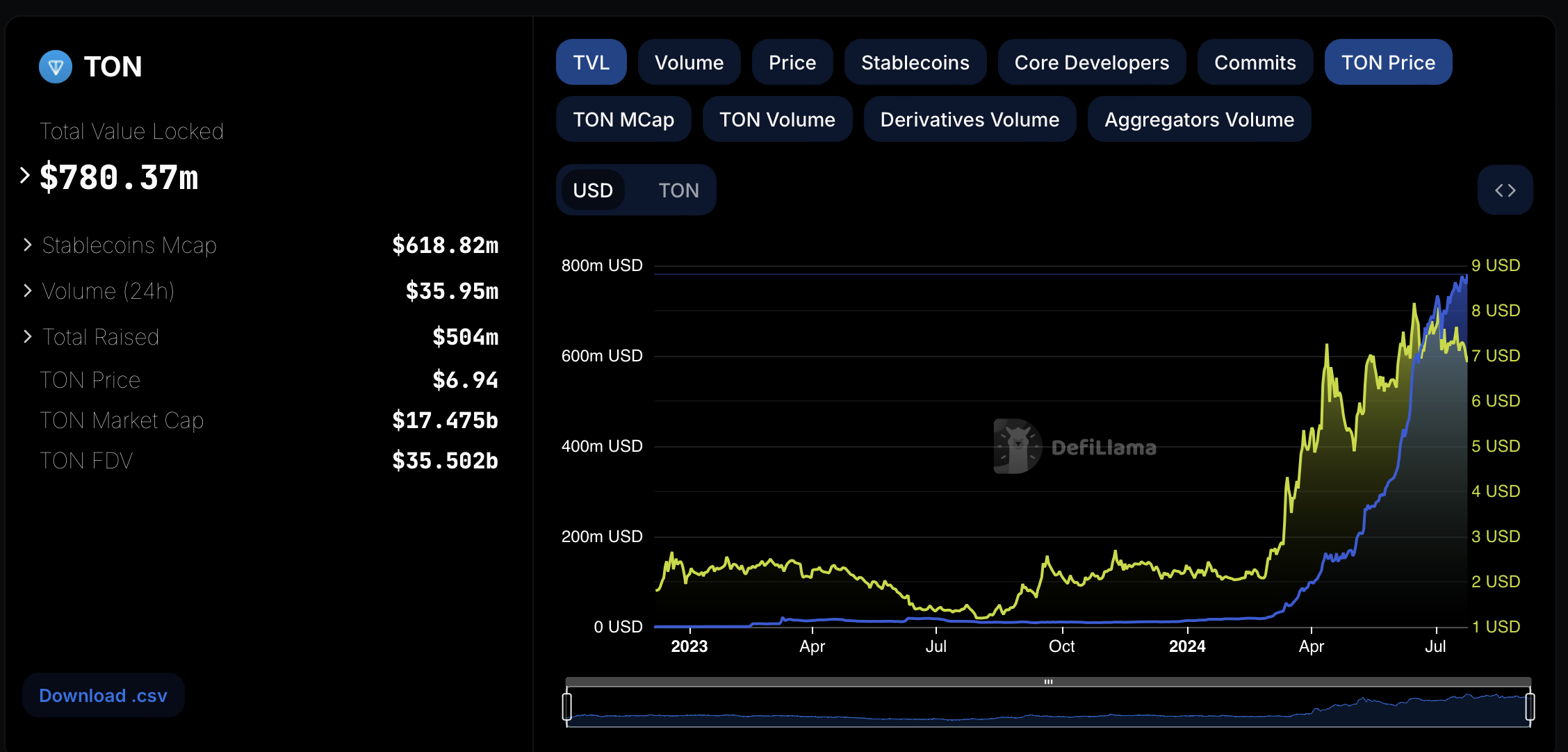Click the Oct x-axis label
1568x752 pixels.
[1062, 646]
